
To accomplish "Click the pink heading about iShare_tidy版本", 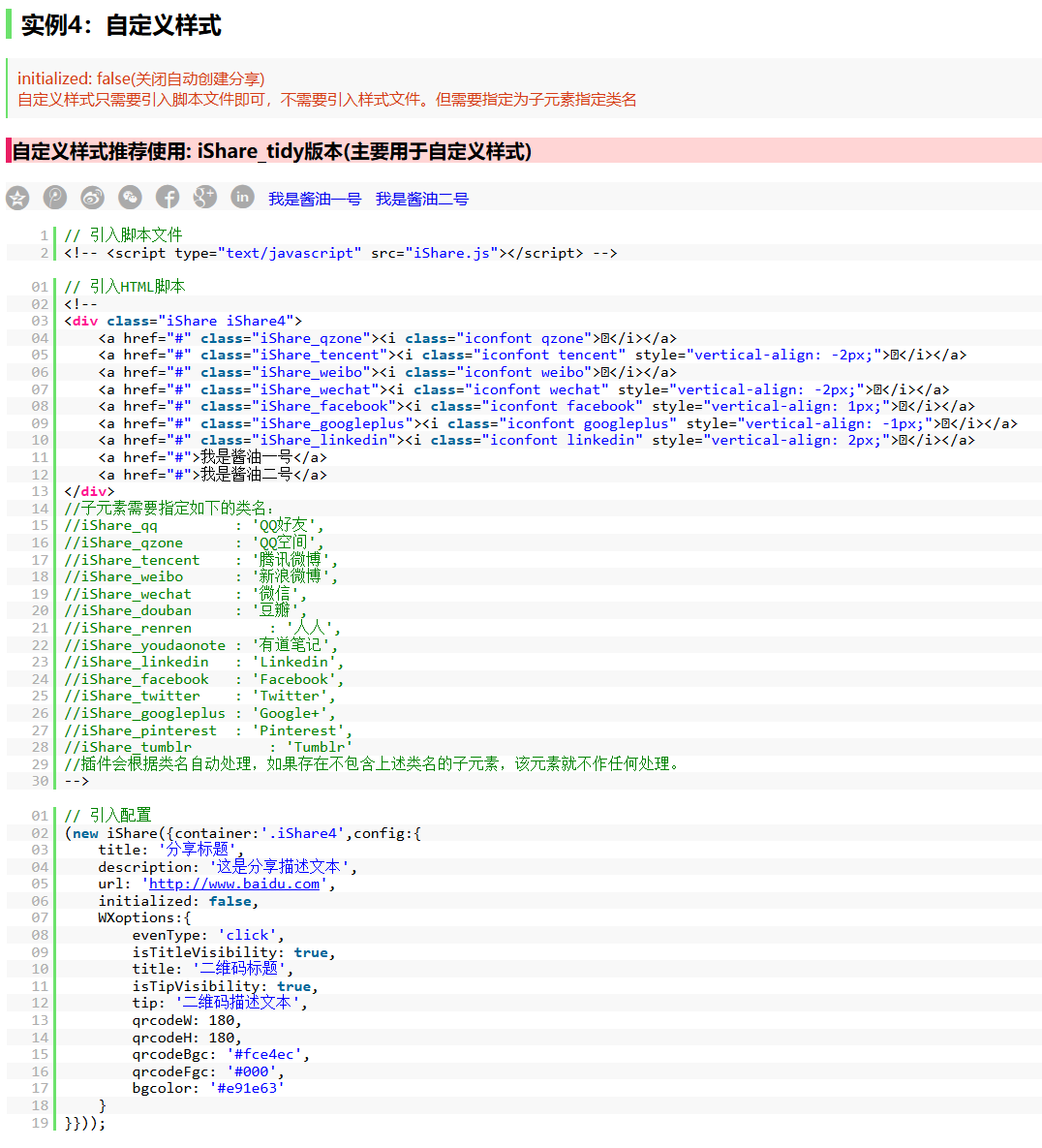I will [272, 151].
